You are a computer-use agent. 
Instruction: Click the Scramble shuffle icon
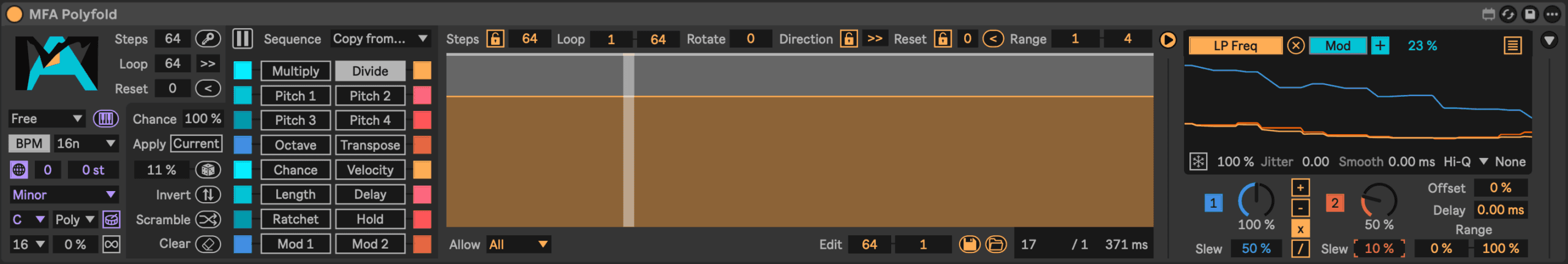coord(208,219)
